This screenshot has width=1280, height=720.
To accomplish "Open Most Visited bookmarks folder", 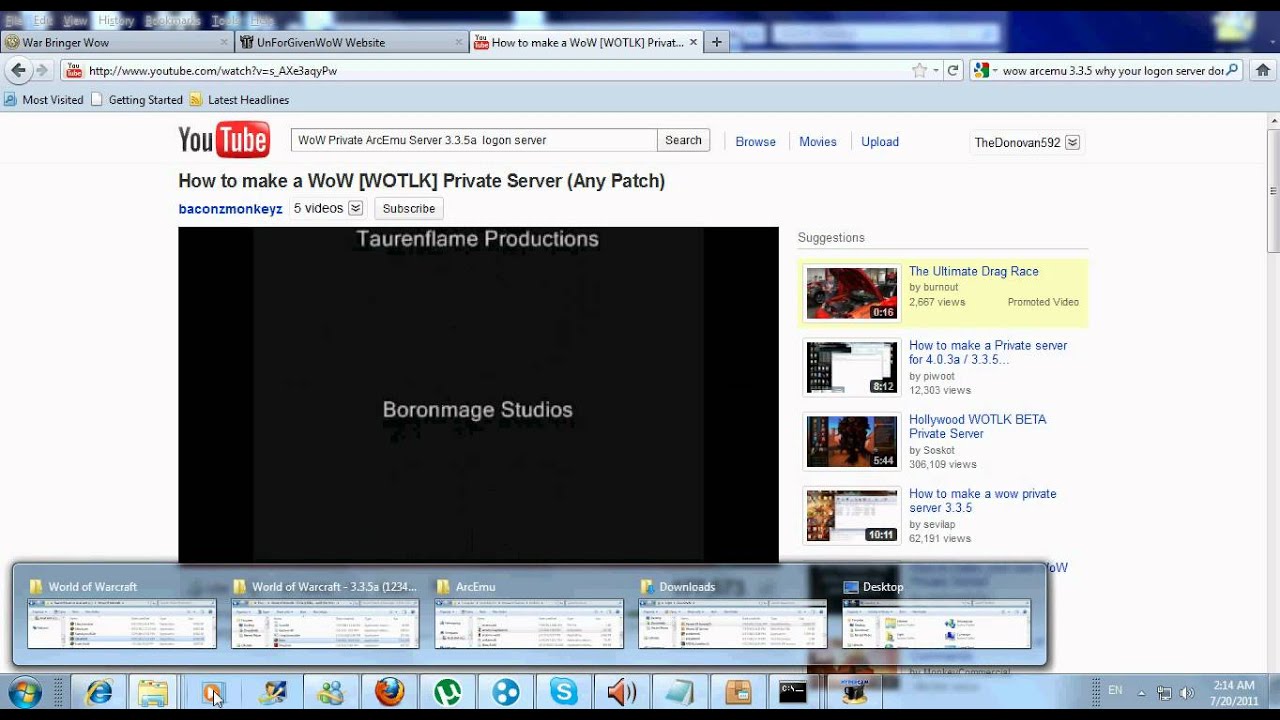I will [44, 100].
